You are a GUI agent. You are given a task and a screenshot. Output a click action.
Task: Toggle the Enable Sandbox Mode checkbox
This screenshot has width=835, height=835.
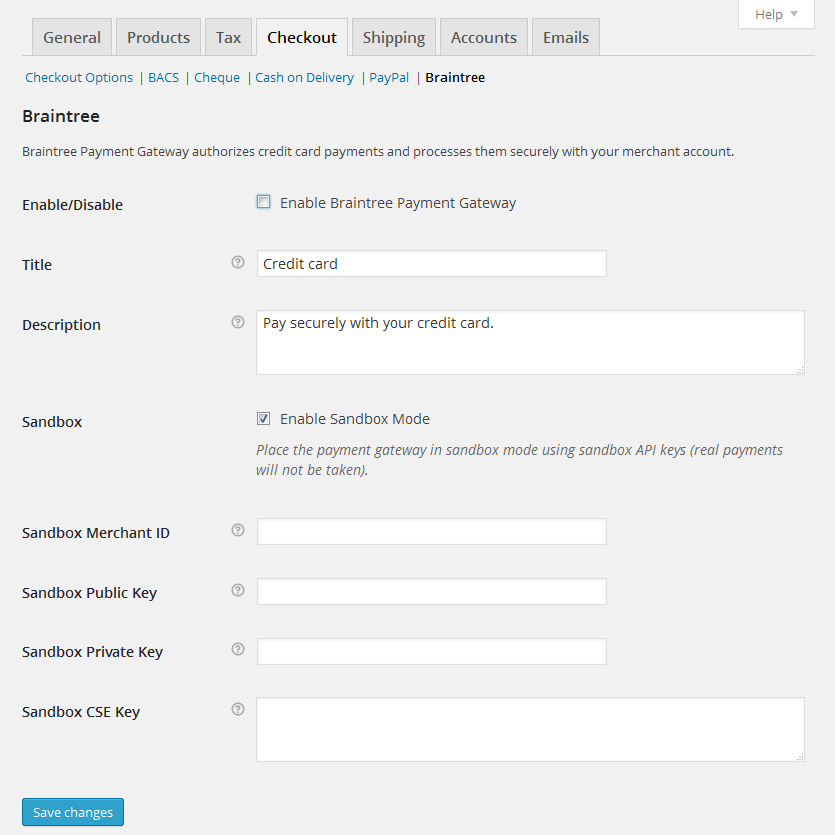click(x=264, y=419)
